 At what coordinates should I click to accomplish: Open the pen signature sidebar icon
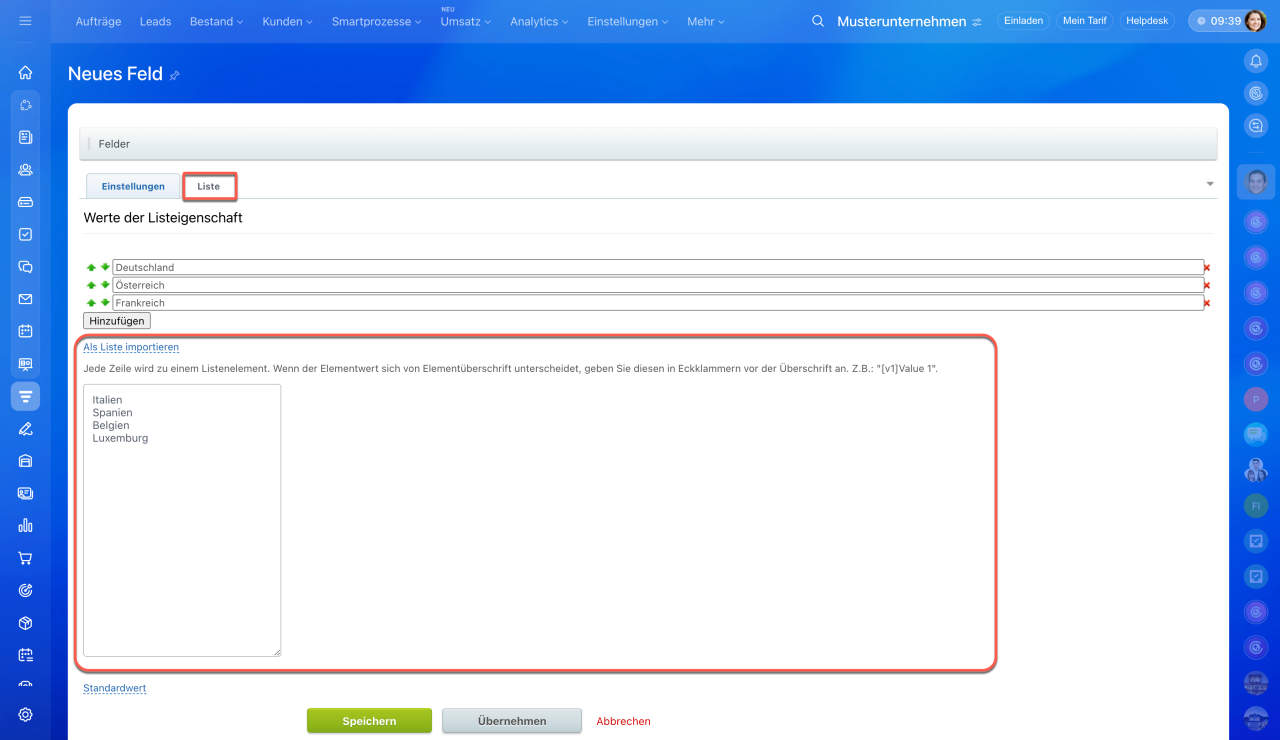[x=26, y=429]
